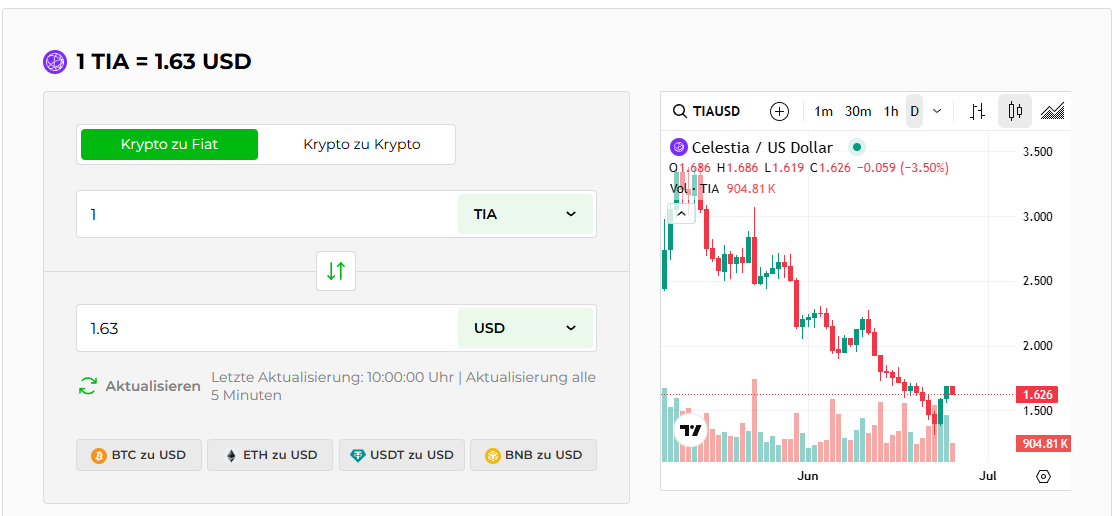Swap the TIA and USD currencies
Screen dimensions: 1113x516
(x=336, y=271)
